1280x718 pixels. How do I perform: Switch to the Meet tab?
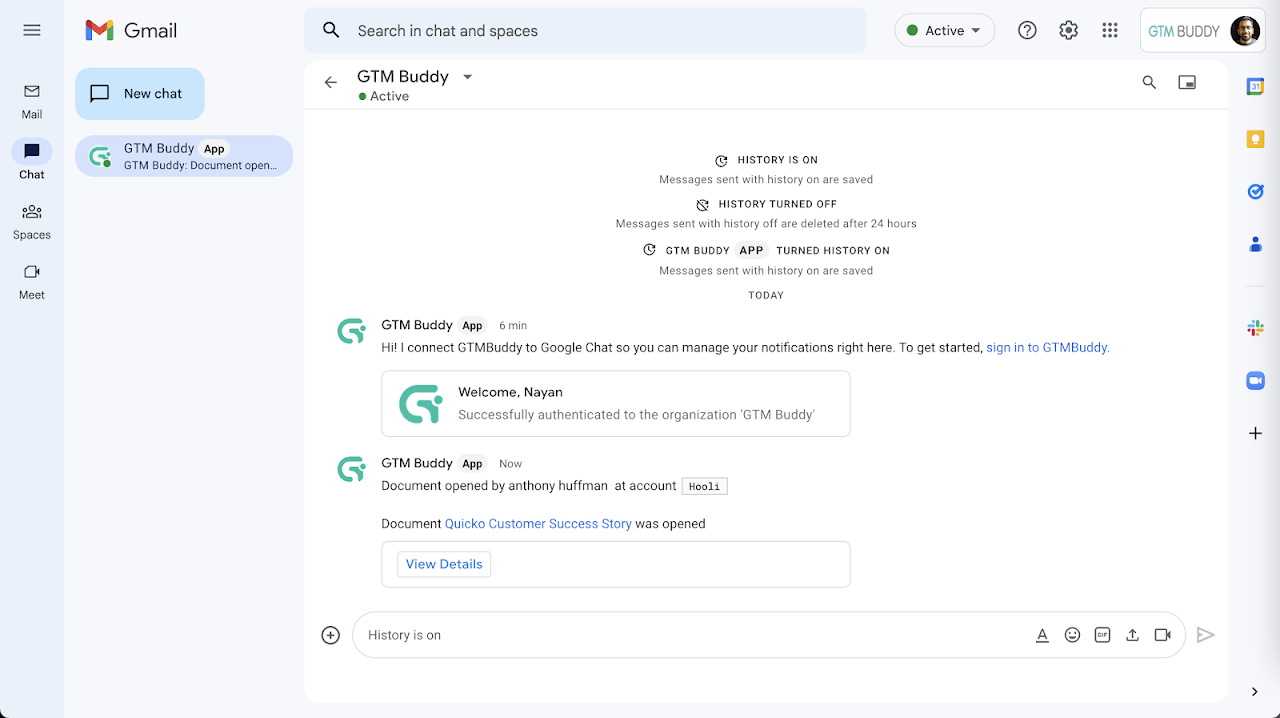32,281
